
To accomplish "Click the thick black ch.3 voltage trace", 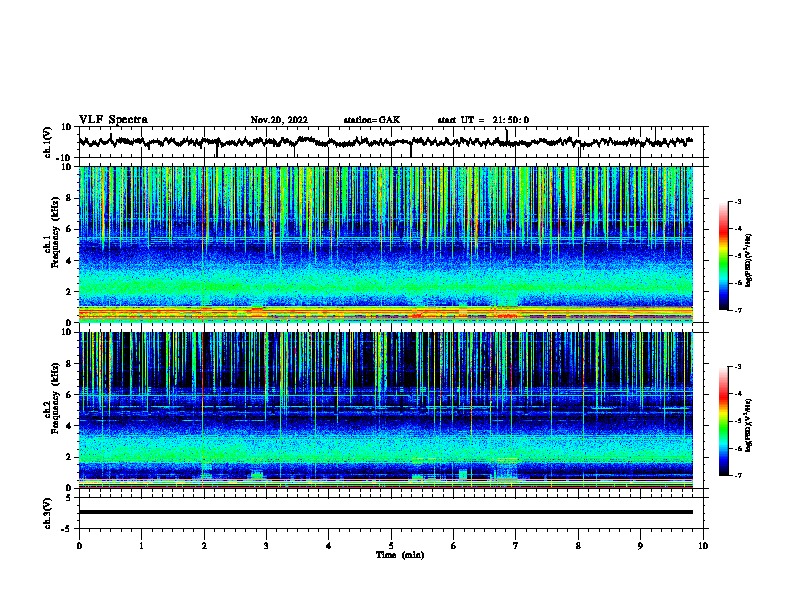I will coord(386,512).
